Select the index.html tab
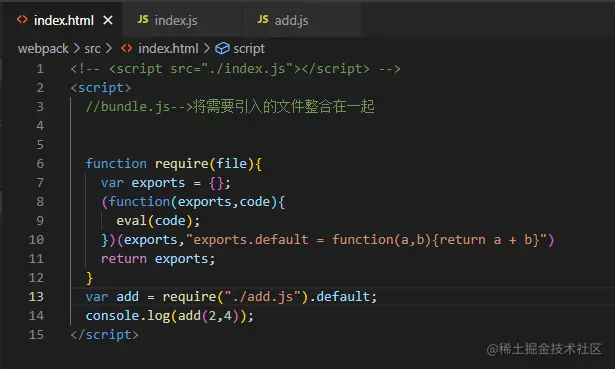Viewport: 615px width, 369px height. (x=64, y=20)
